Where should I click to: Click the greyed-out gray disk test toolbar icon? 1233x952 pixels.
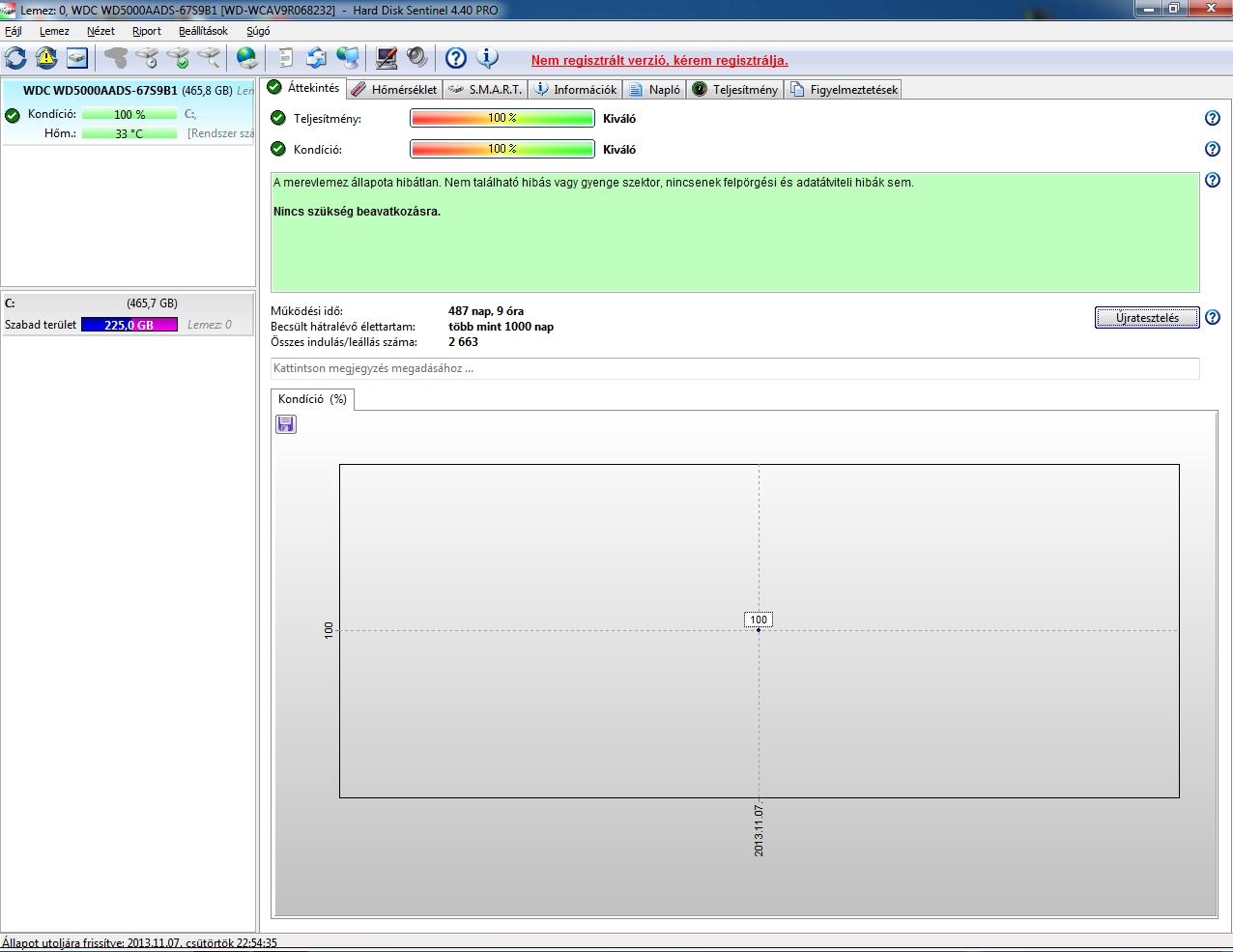[116, 58]
